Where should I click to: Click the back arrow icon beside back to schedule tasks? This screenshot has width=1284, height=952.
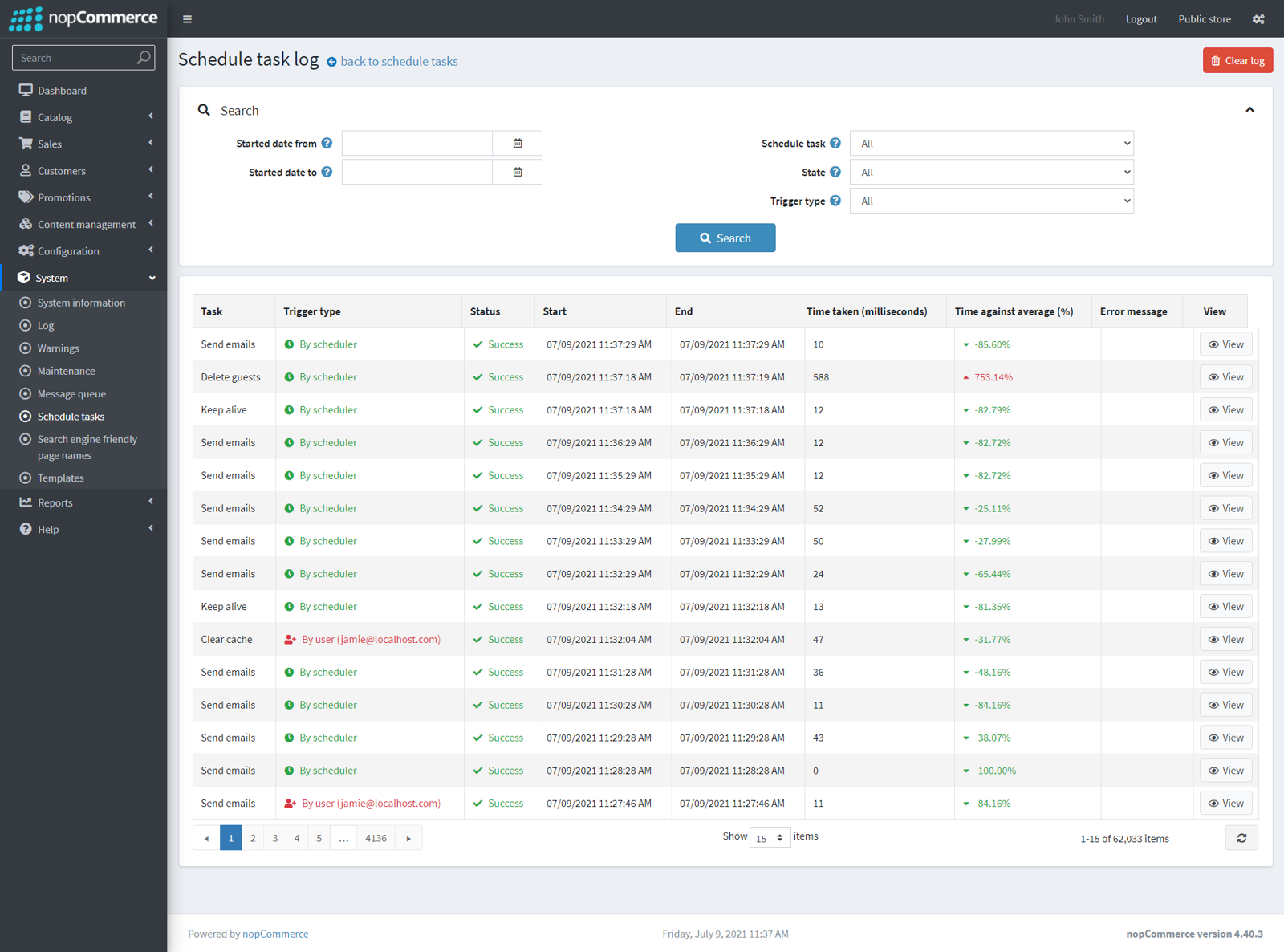pyautogui.click(x=331, y=62)
